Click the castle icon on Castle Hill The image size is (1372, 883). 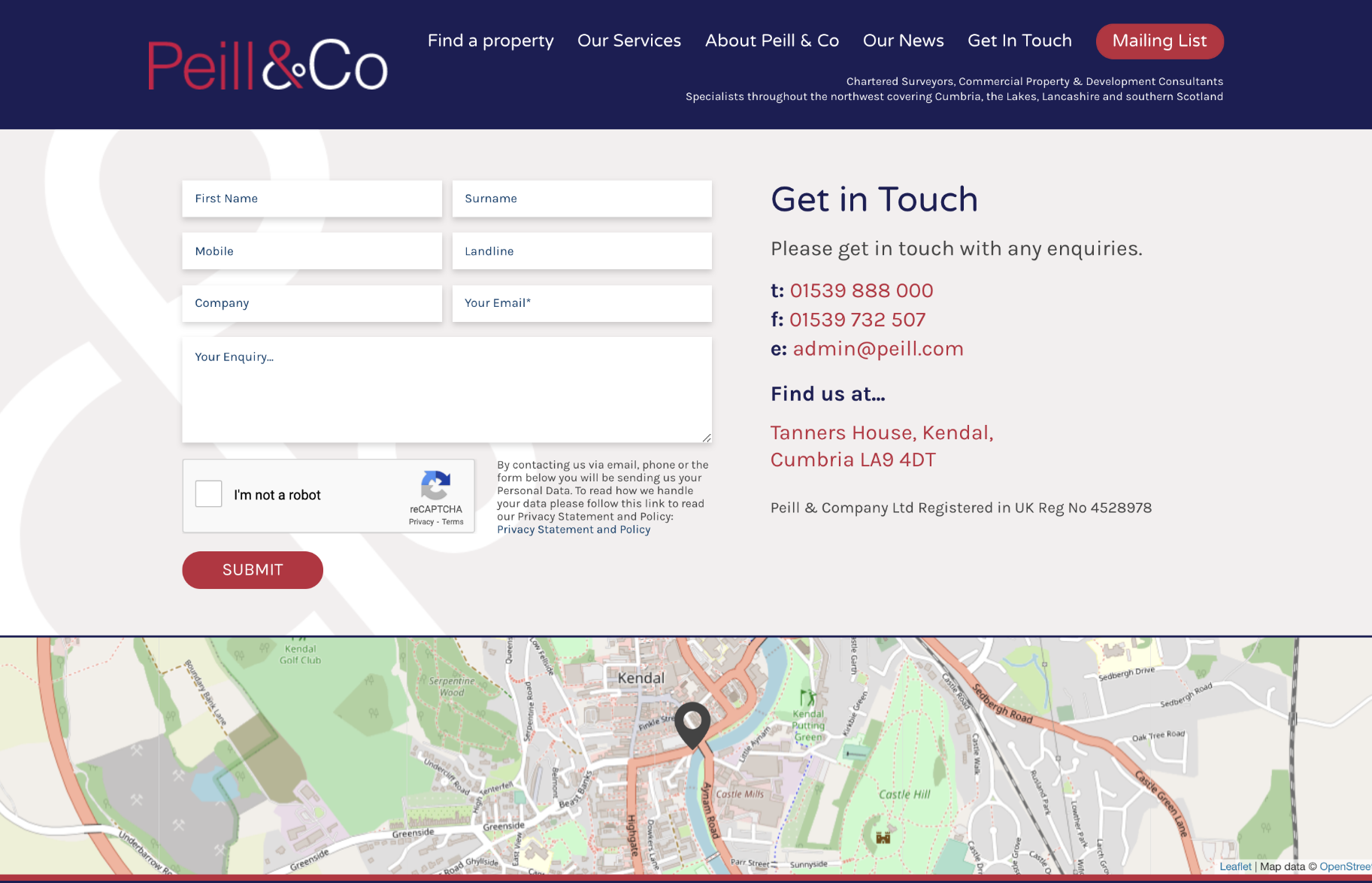click(x=883, y=837)
